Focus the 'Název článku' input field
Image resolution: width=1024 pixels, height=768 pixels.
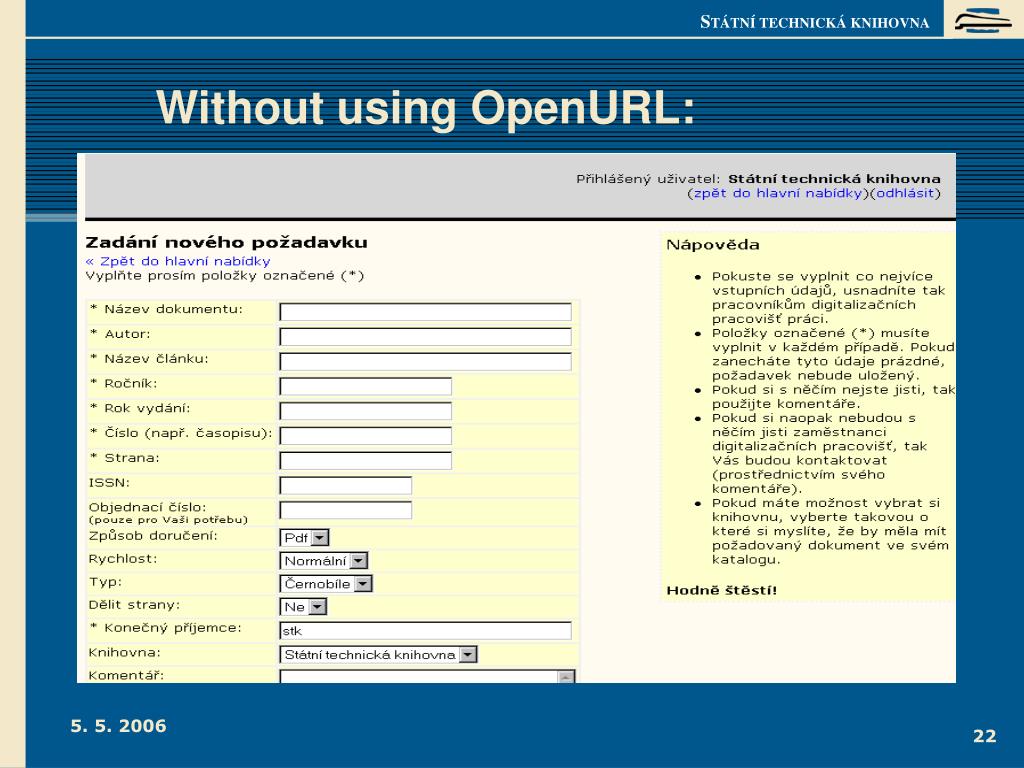tap(425, 361)
